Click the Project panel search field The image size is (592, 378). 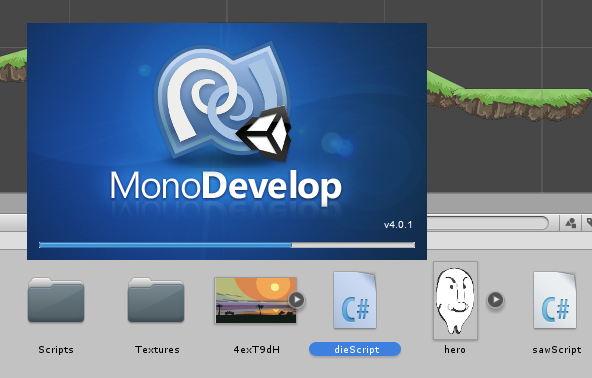487,223
